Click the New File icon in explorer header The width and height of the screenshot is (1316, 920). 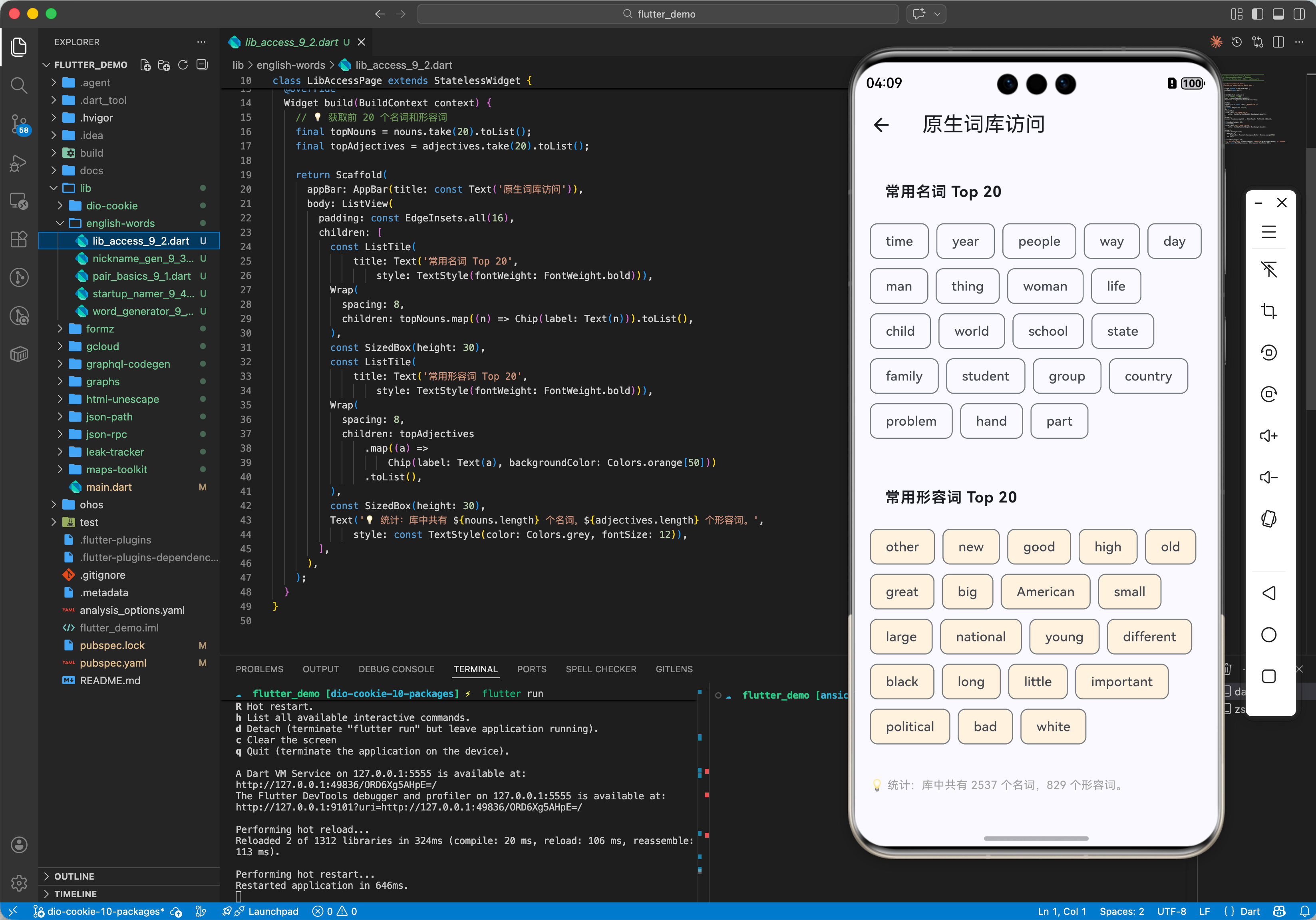[145, 65]
